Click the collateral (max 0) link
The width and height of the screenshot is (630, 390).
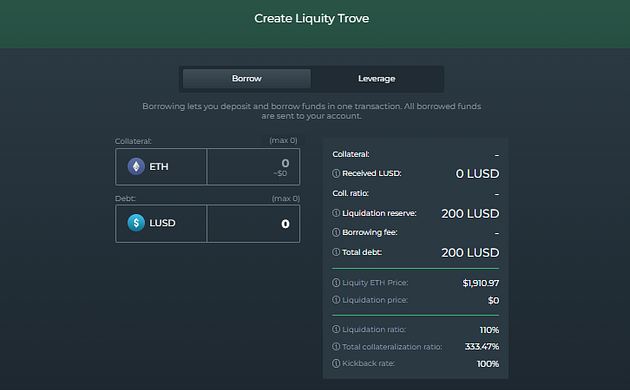pyautogui.click(x=283, y=140)
